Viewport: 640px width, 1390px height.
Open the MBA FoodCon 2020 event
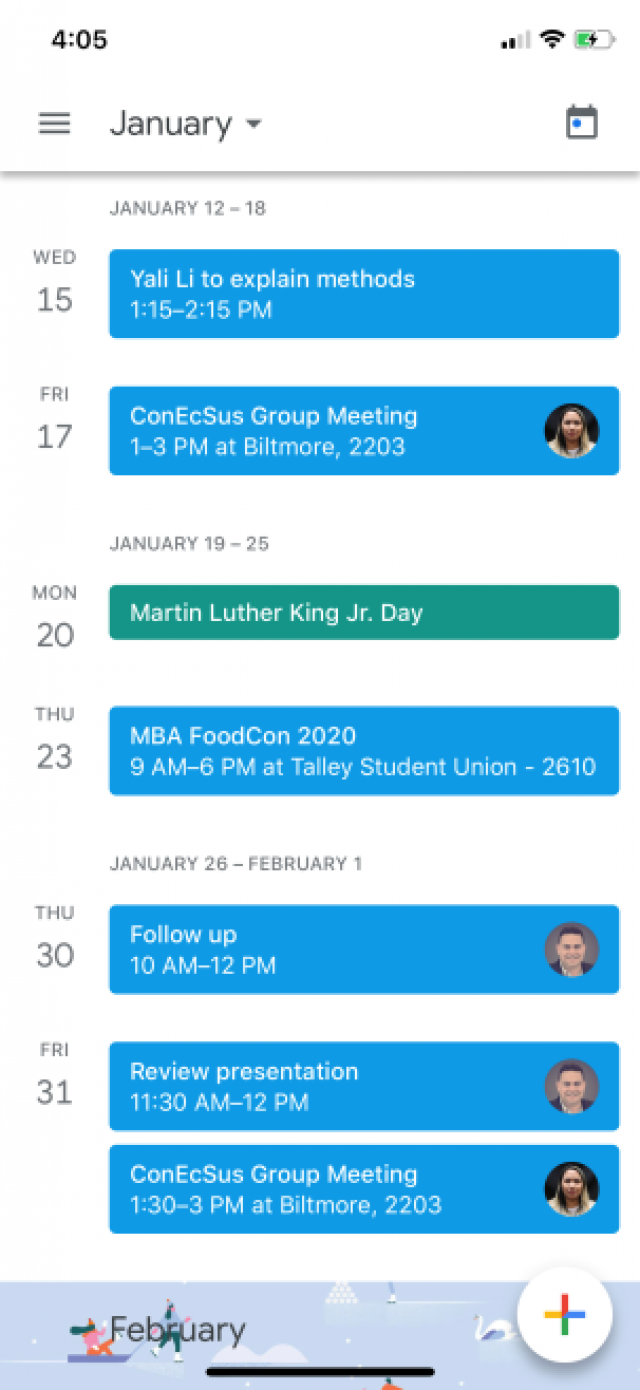click(364, 751)
